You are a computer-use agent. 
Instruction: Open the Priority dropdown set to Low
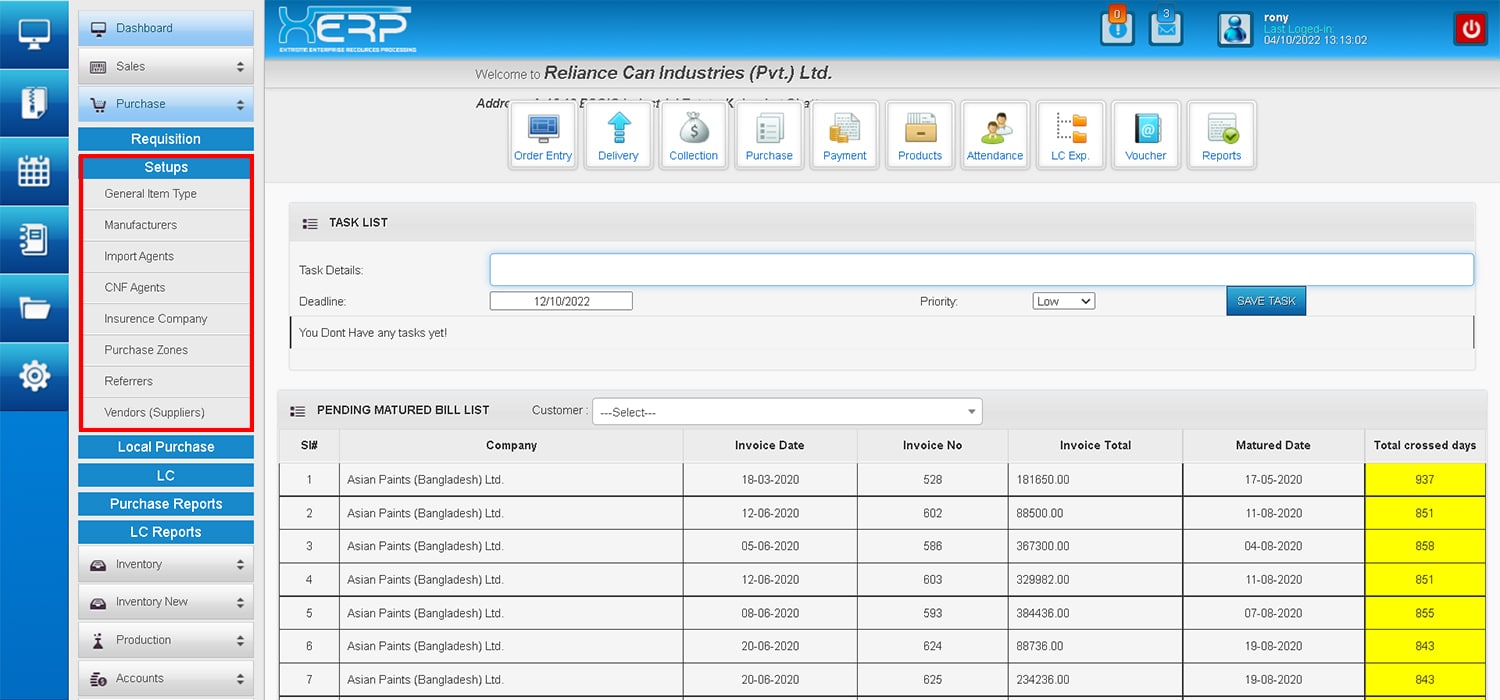[x=1063, y=301]
